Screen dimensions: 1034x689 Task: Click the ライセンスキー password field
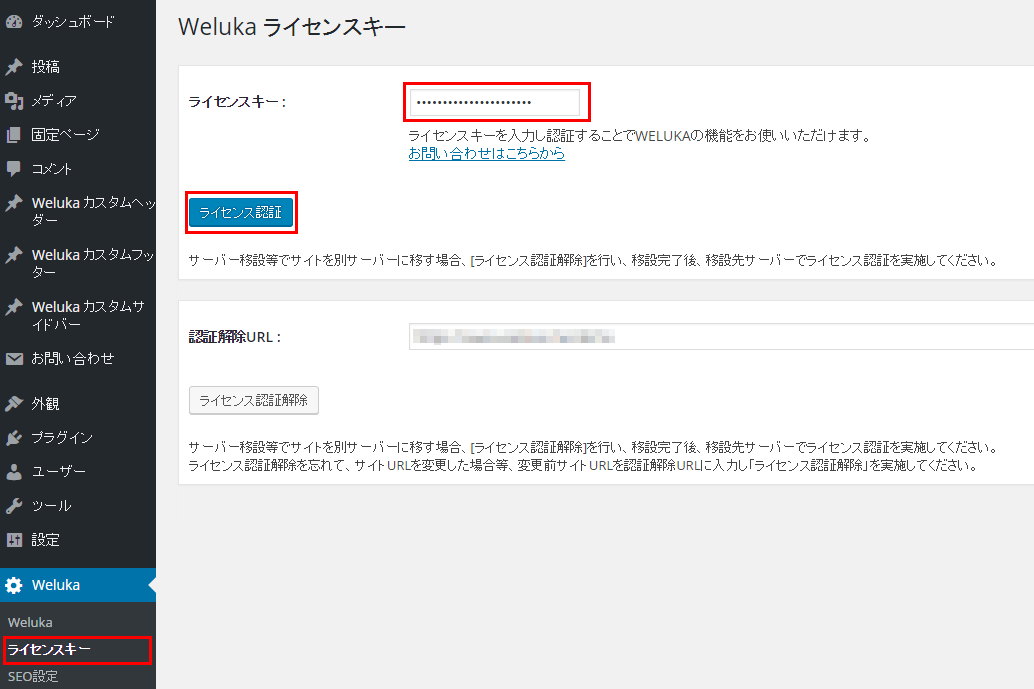click(495, 102)
